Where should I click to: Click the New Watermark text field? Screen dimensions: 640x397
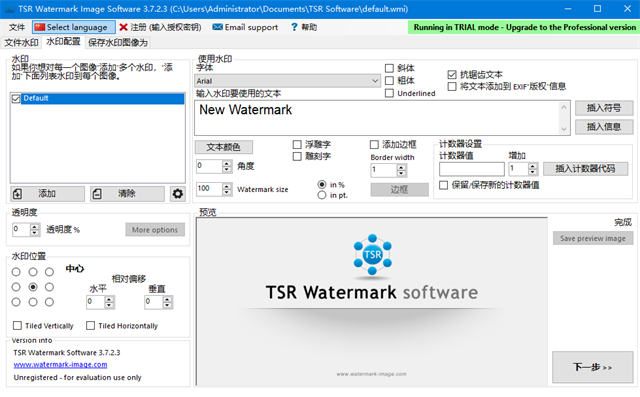377,118
